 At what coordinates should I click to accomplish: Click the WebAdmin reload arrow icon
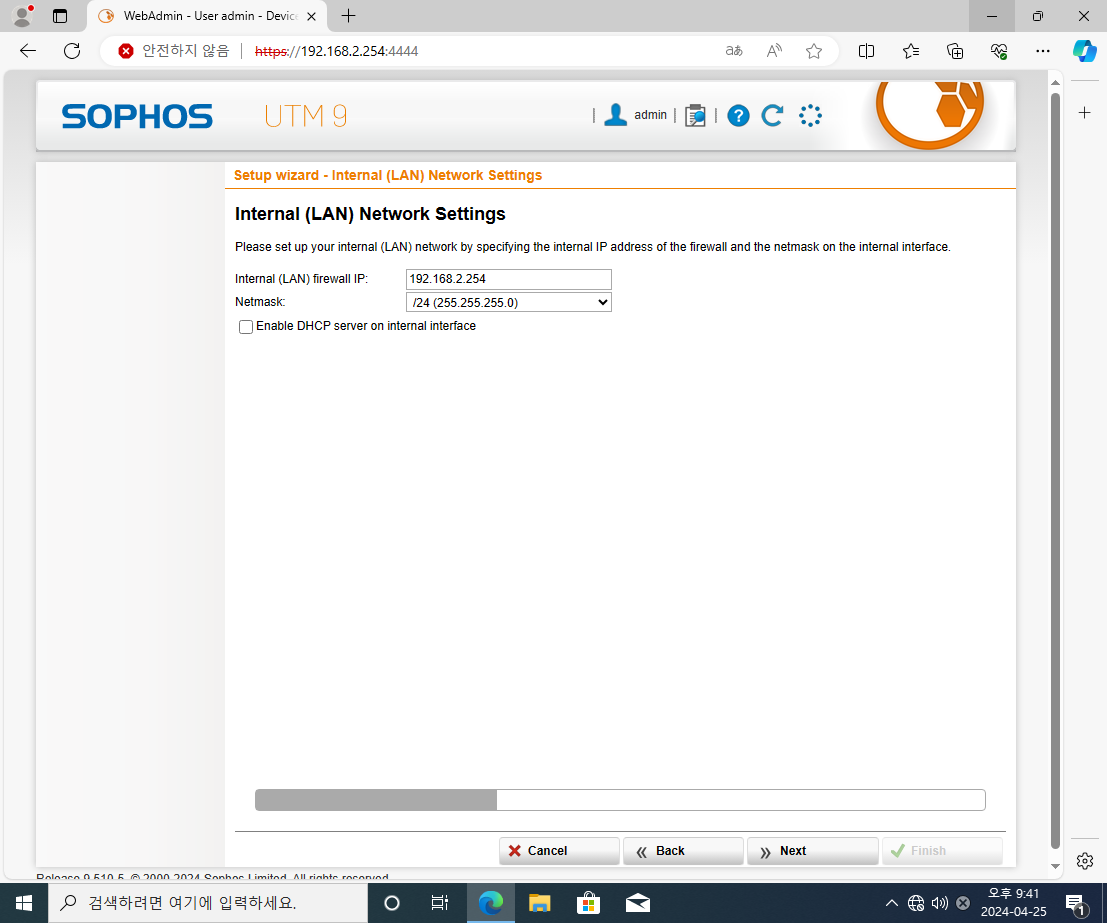tap(773, 115)
